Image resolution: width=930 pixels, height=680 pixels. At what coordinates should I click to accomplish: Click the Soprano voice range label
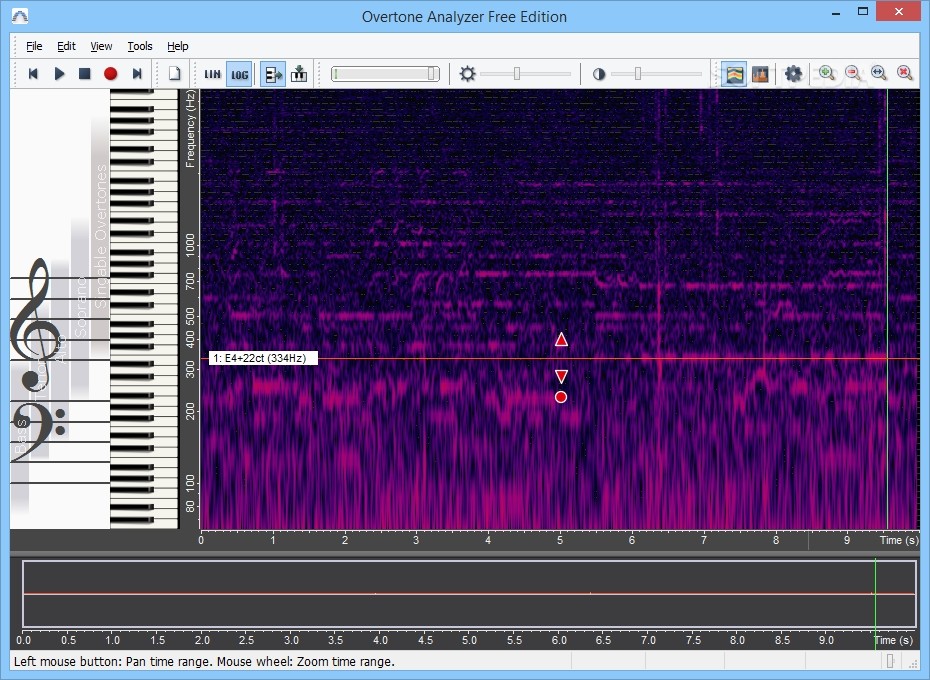coord(80,307)
